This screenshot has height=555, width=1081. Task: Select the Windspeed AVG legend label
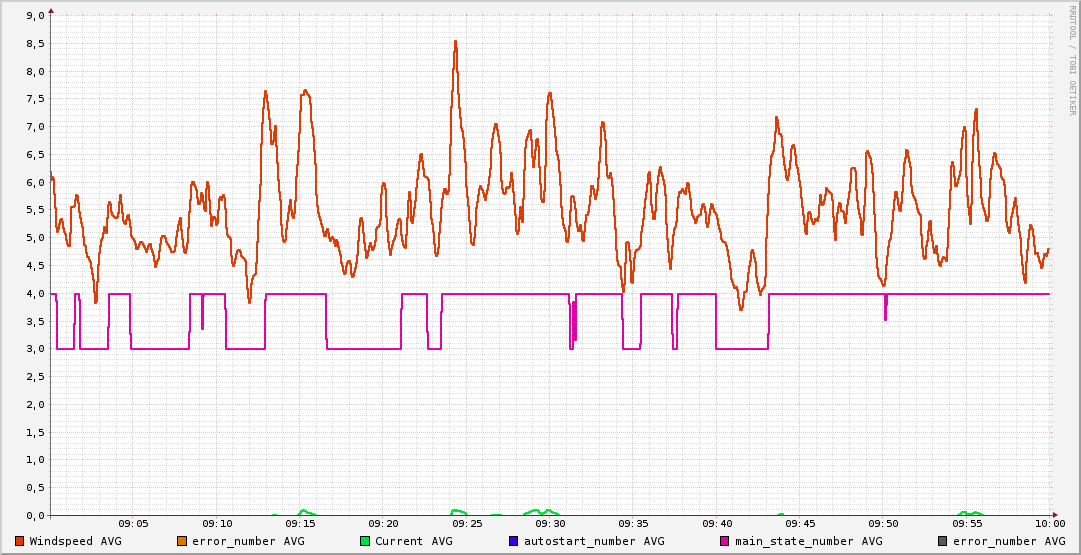tap(75, 541)
